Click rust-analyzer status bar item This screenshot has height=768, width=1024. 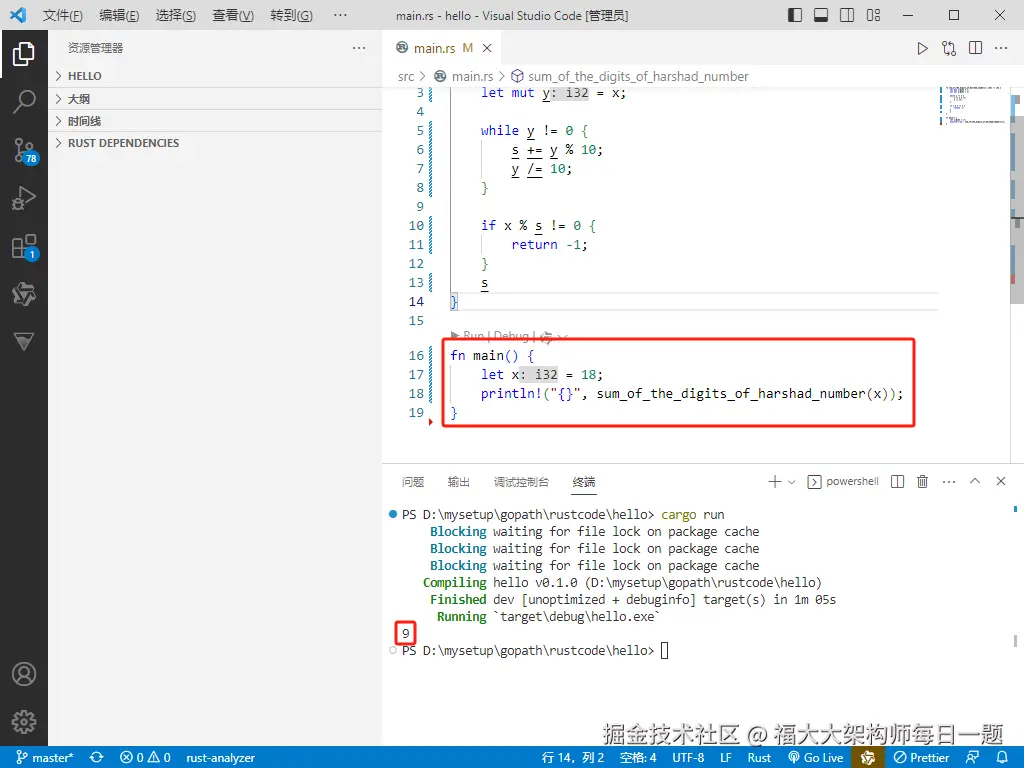pyautogui.click(x=220, y=758)
